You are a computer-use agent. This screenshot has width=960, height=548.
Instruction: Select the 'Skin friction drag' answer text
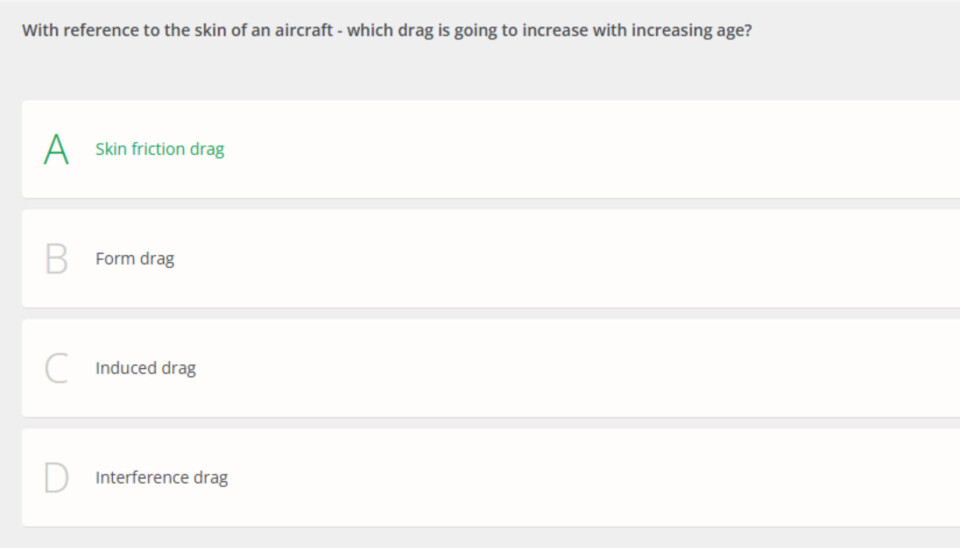[x=160, y=149]
